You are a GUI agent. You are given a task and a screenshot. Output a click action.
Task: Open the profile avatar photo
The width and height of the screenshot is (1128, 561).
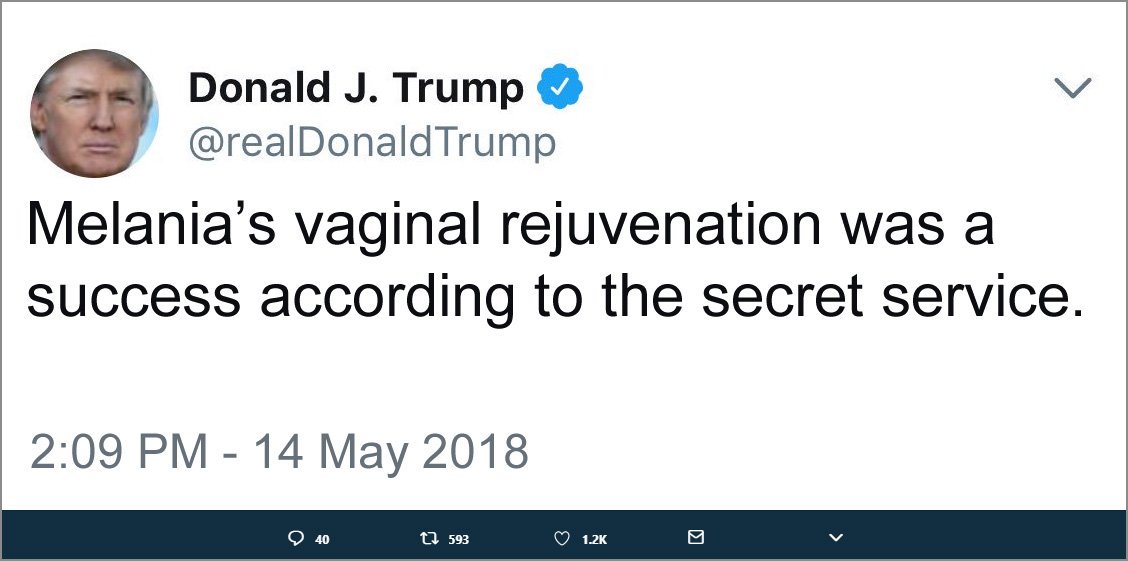(x=94, y=113)
